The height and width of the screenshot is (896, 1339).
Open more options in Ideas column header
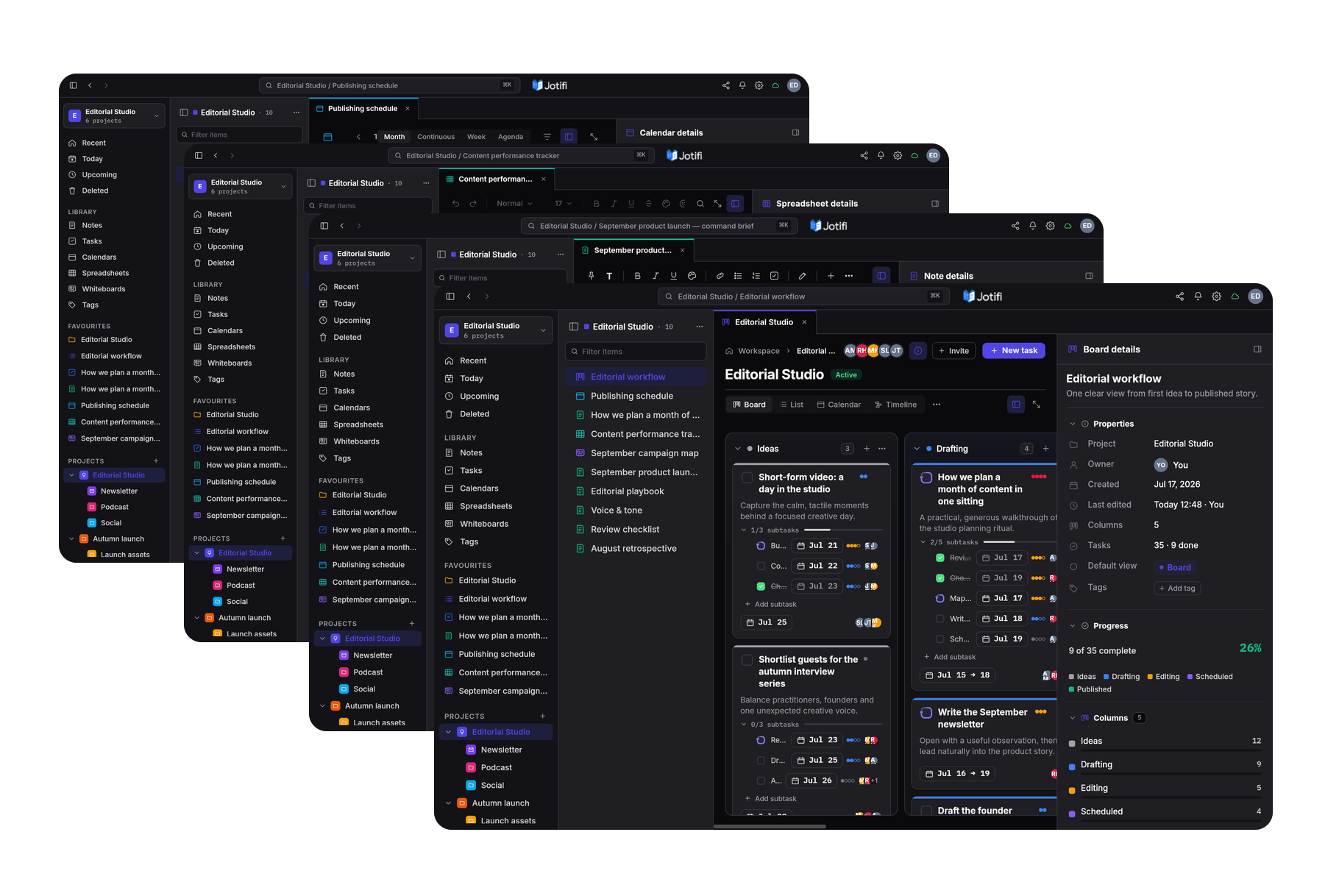[882, 449]
